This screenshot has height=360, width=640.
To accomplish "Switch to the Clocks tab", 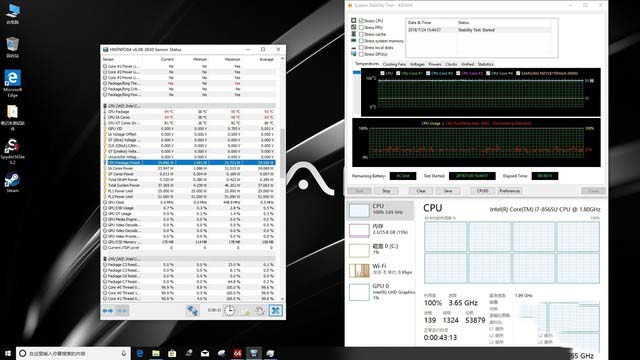I will click(x=451, y=64).
